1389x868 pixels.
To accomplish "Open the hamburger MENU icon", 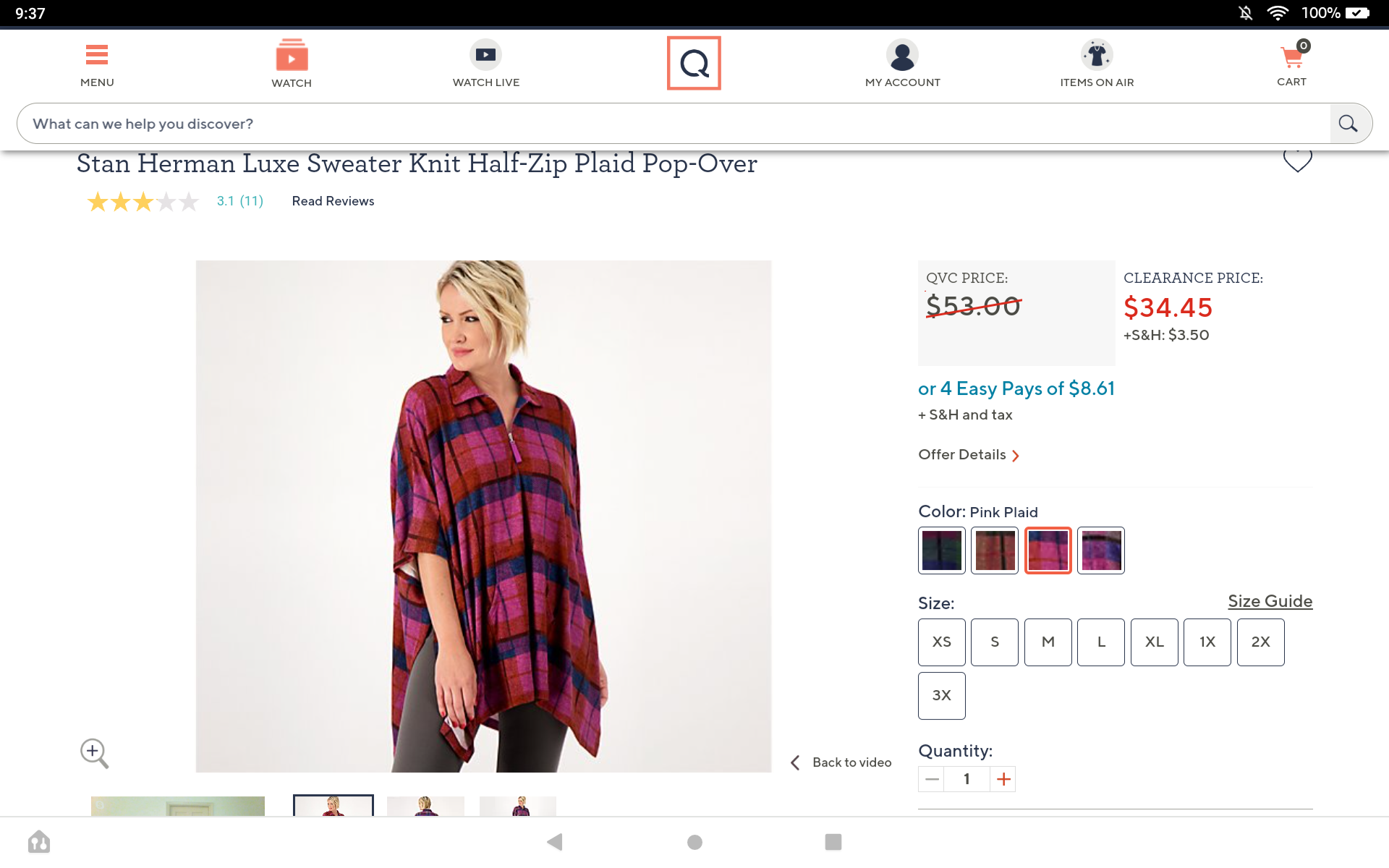I will (97, 56).
